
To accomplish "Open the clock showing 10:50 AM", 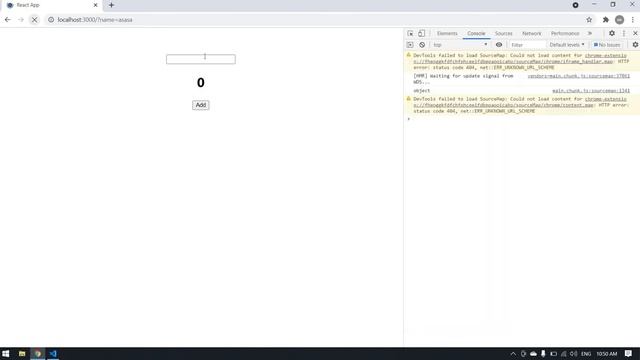I will (607, 353).
